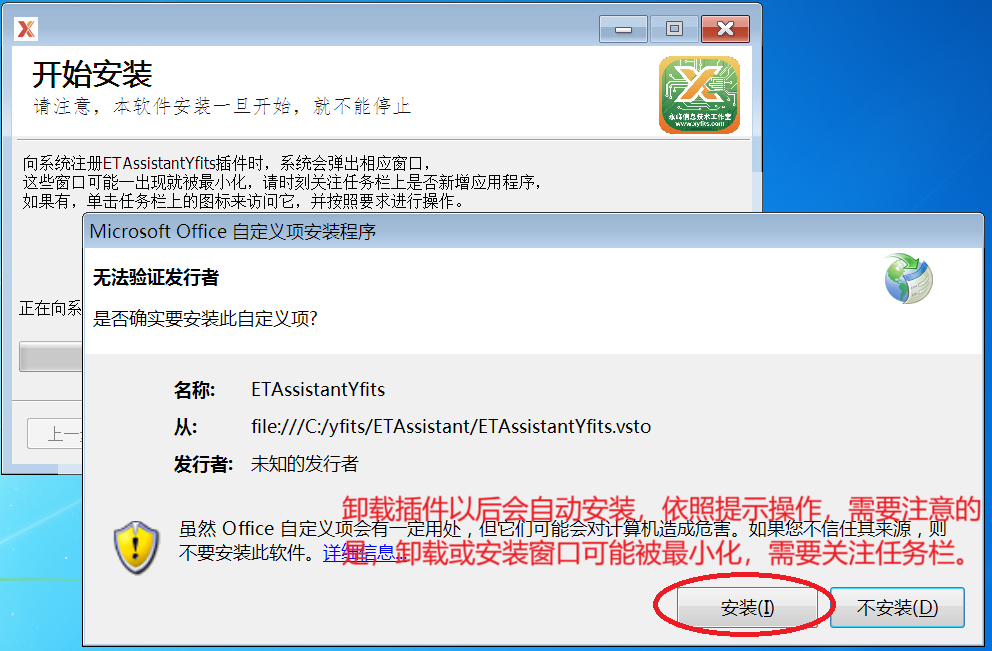The height and width of the screenshot is (651, 992).
Task: Click the ETAssistantYfits name value
Action: click(x=318, y=389)
